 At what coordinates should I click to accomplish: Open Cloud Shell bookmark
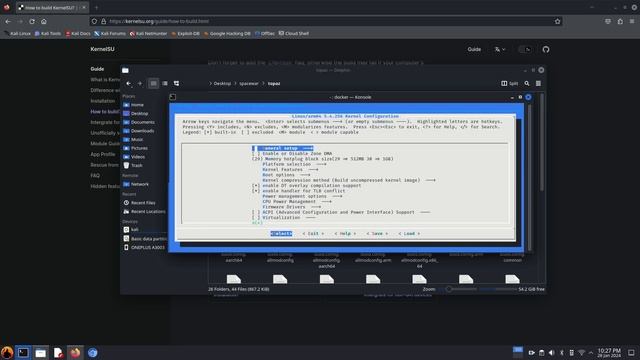click(293, 33)
